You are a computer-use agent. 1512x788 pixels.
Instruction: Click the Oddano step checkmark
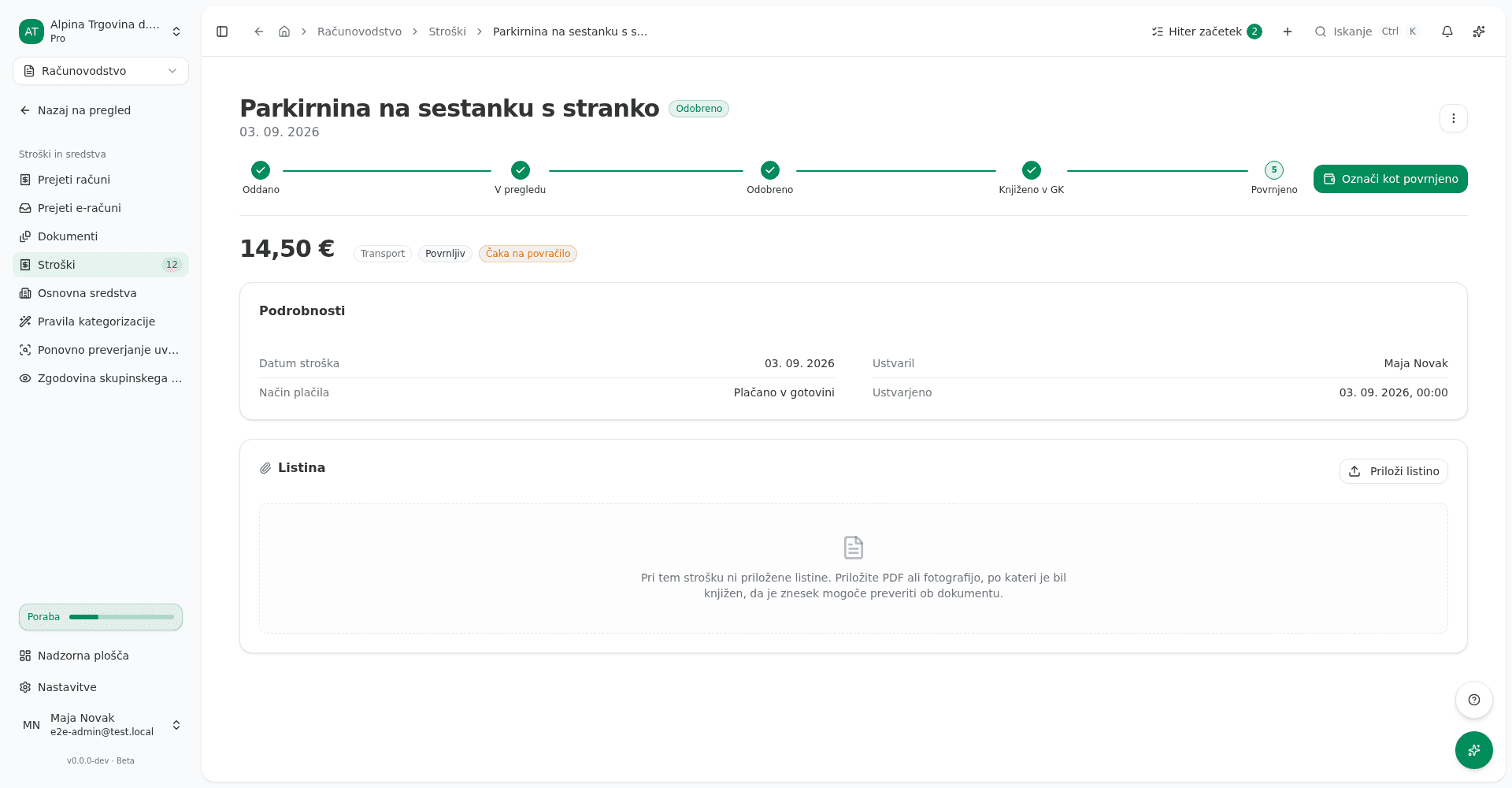[x=261, y=170]
